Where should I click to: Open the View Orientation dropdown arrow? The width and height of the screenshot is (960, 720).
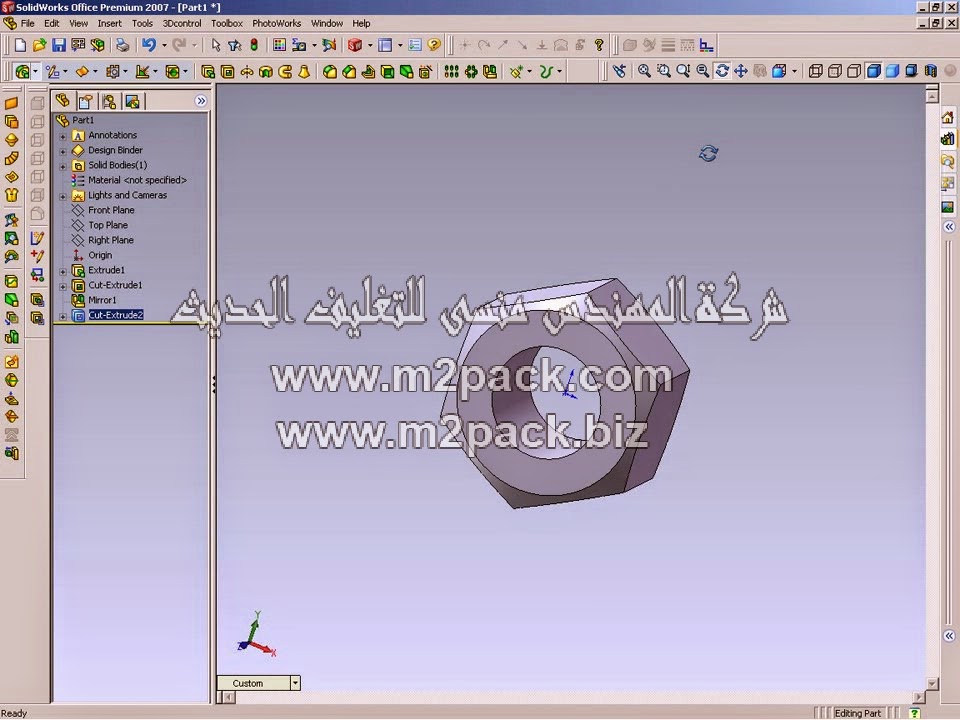click(x=795, y=71)
